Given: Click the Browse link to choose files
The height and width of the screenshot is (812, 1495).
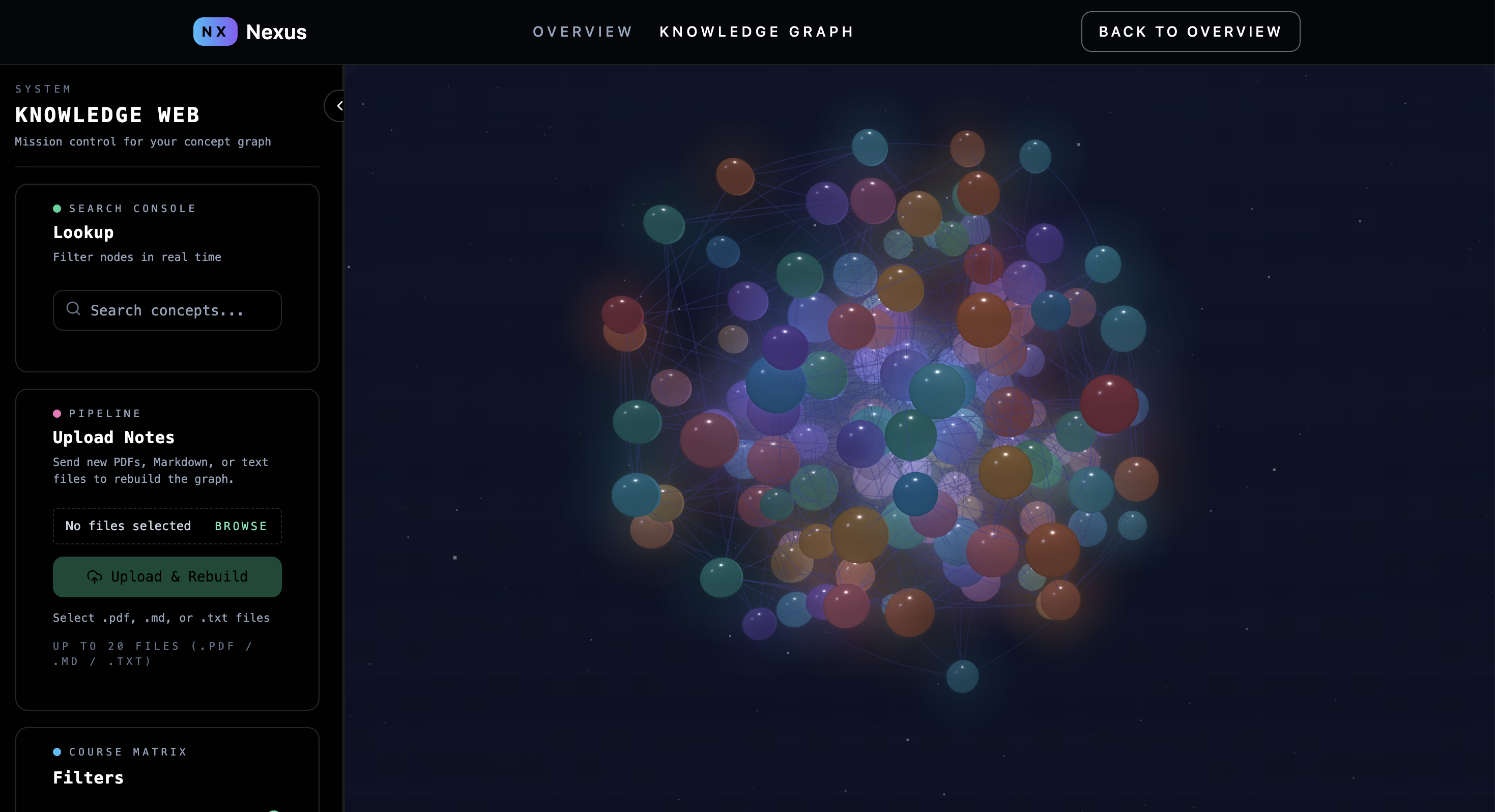Looking at the screenshot, I should click(x=241, y=526).
